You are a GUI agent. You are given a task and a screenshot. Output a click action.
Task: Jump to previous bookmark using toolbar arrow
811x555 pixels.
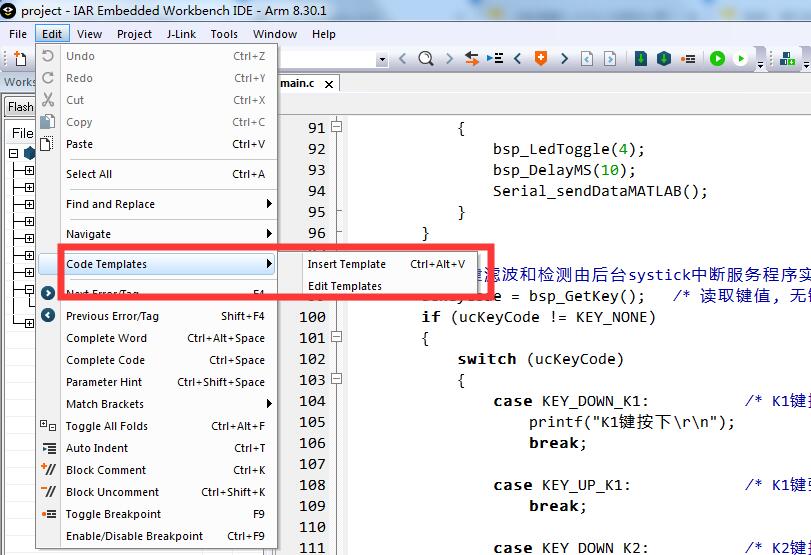click(x=517, y=58)
